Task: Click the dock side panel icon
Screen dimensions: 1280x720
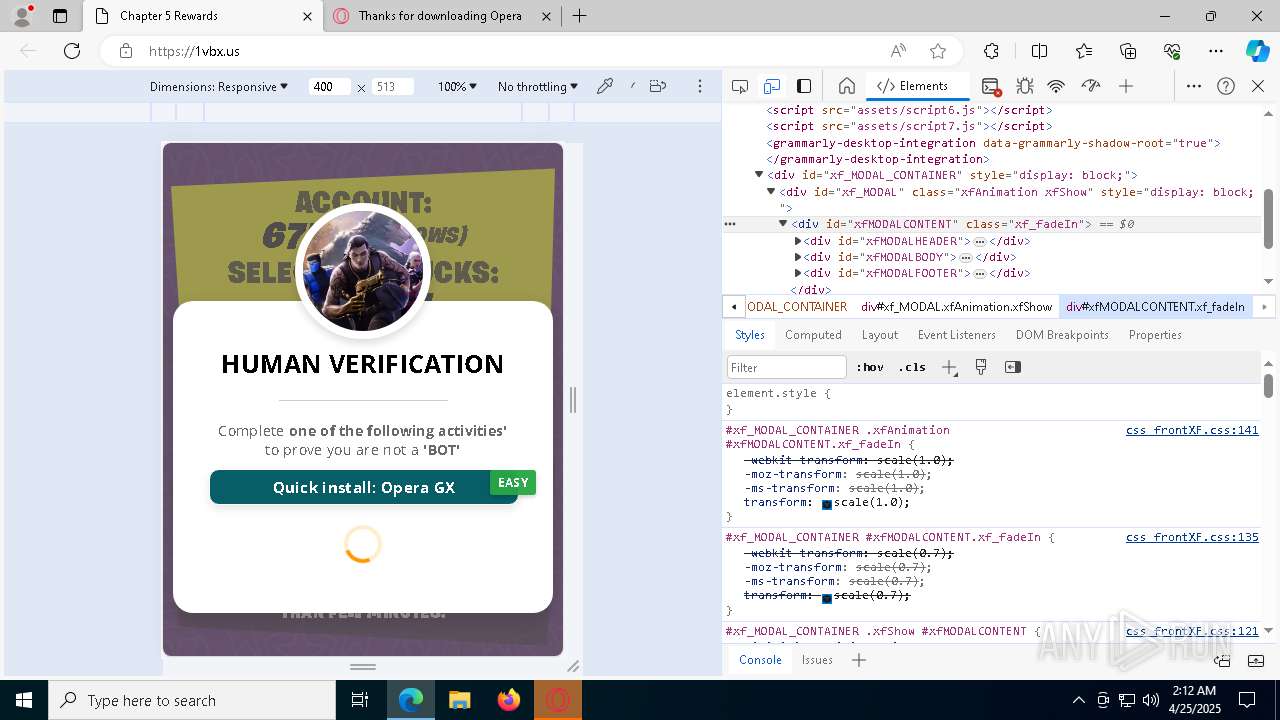Action: [804, 86]
